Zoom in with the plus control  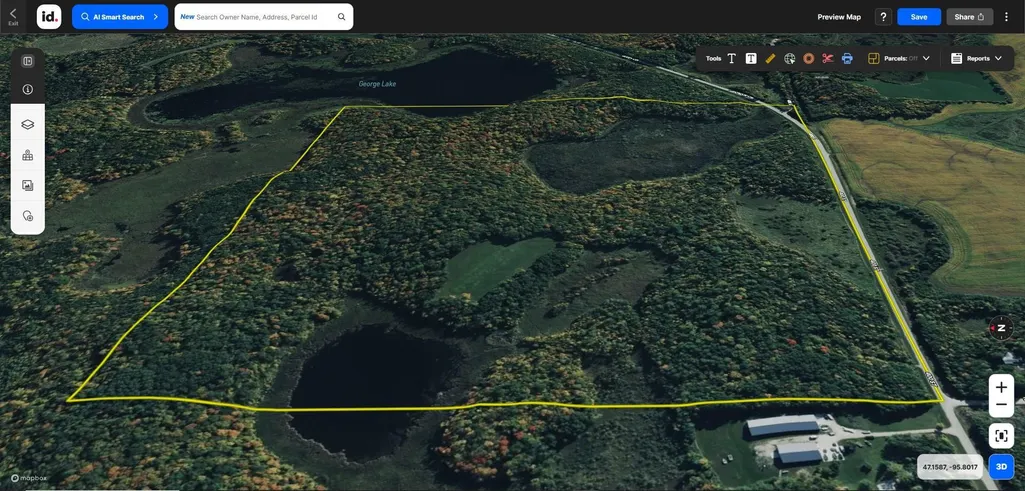click(x=1001, y=387)
